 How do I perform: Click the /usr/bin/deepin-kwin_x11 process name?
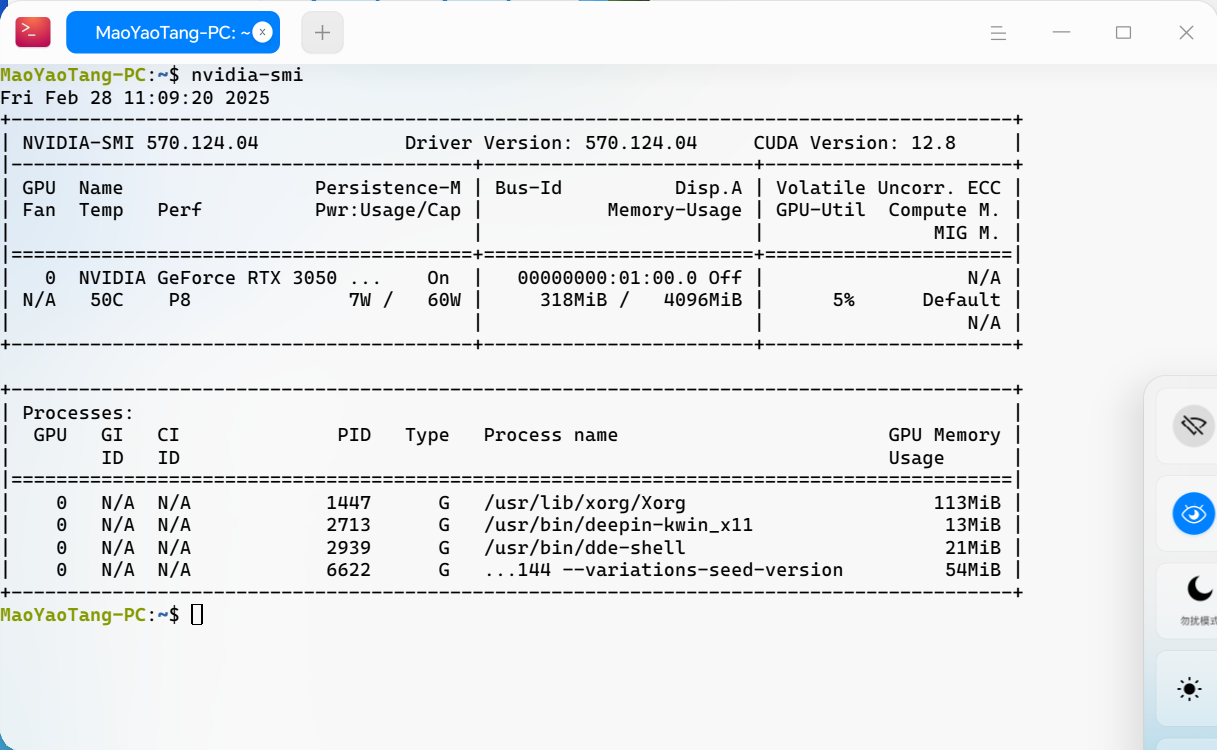click(x=618, y=525)
